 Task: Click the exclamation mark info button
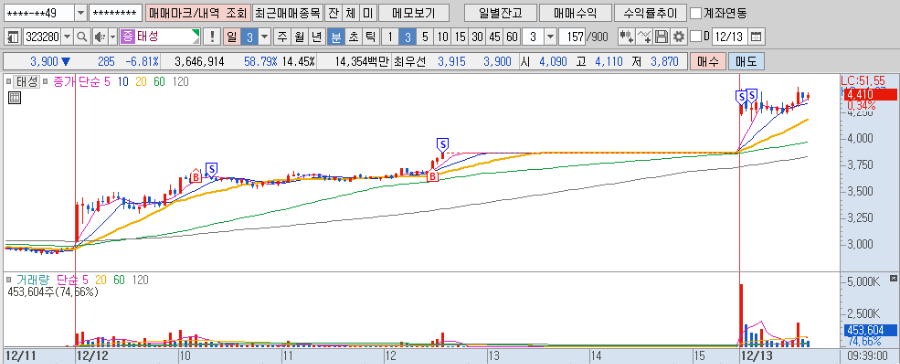click(x=212, y=37)
